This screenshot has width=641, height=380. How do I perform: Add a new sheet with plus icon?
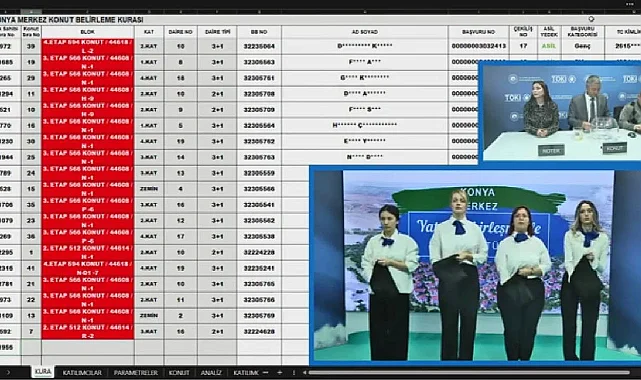pyautogui.click(x=280, y=373)
